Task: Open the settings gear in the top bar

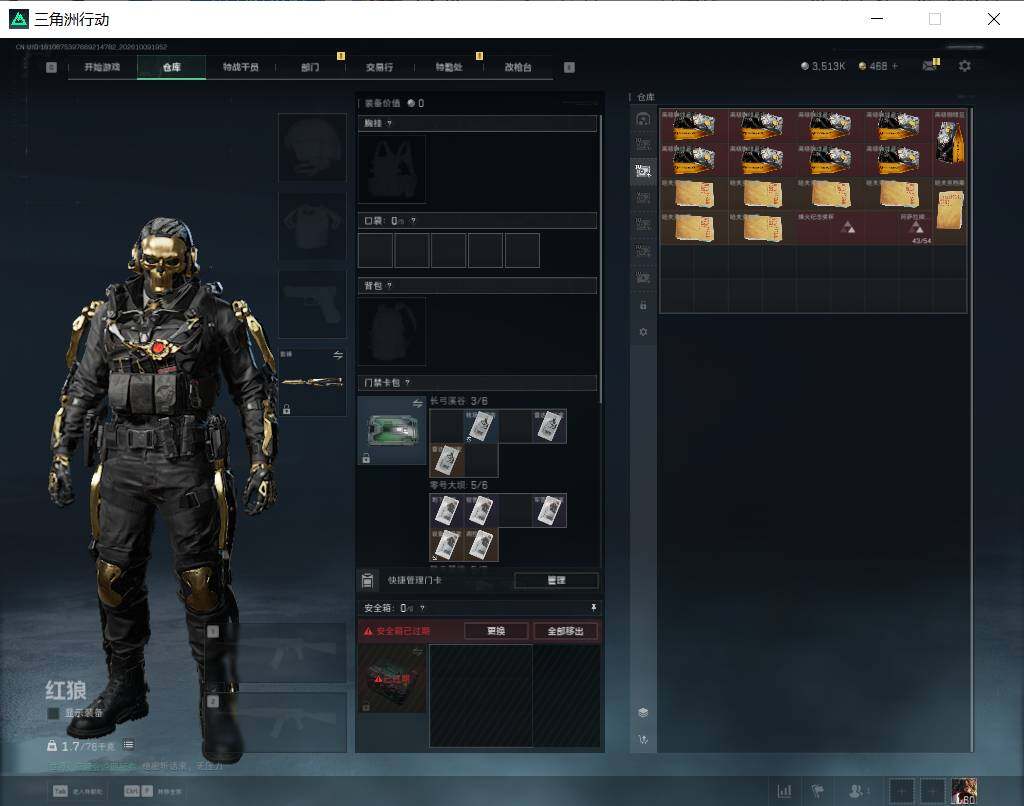Action: click(965, 66)
